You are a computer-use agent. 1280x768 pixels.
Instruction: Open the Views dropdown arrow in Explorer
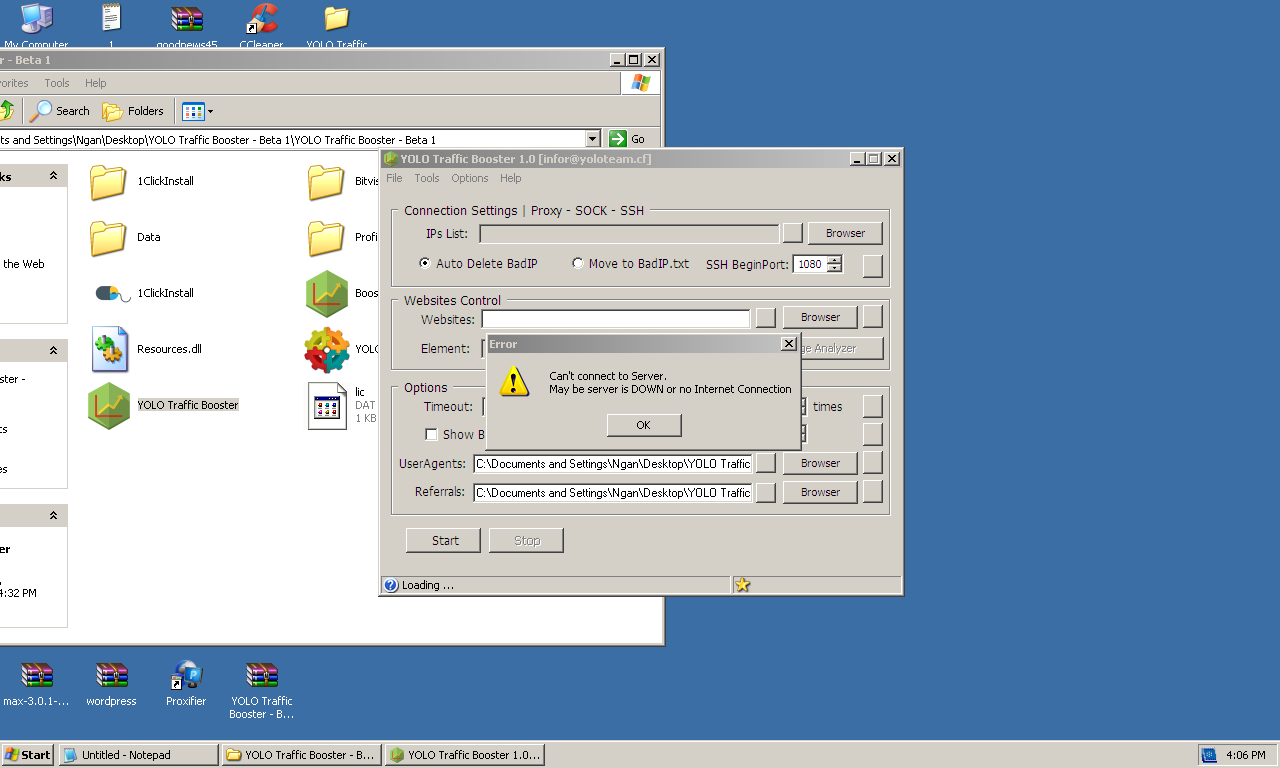210,111
